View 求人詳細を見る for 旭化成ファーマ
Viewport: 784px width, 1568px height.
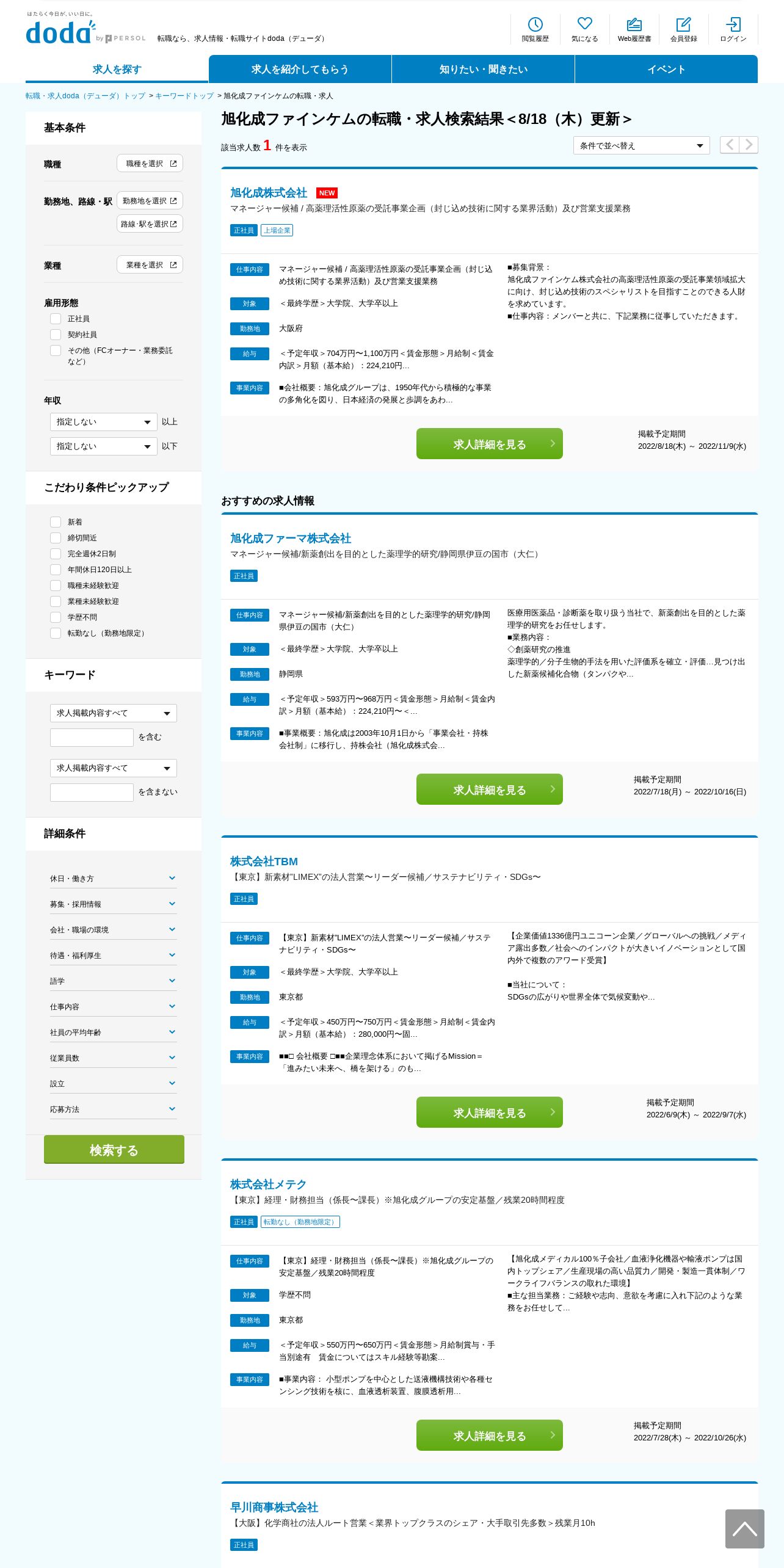489,789
